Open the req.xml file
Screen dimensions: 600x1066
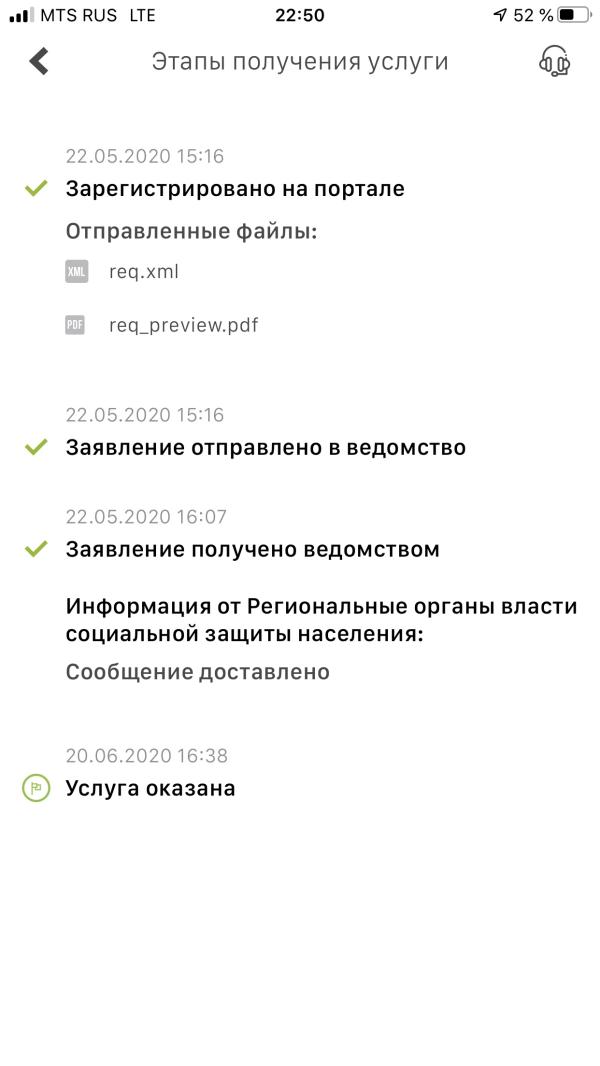point(143,271)
